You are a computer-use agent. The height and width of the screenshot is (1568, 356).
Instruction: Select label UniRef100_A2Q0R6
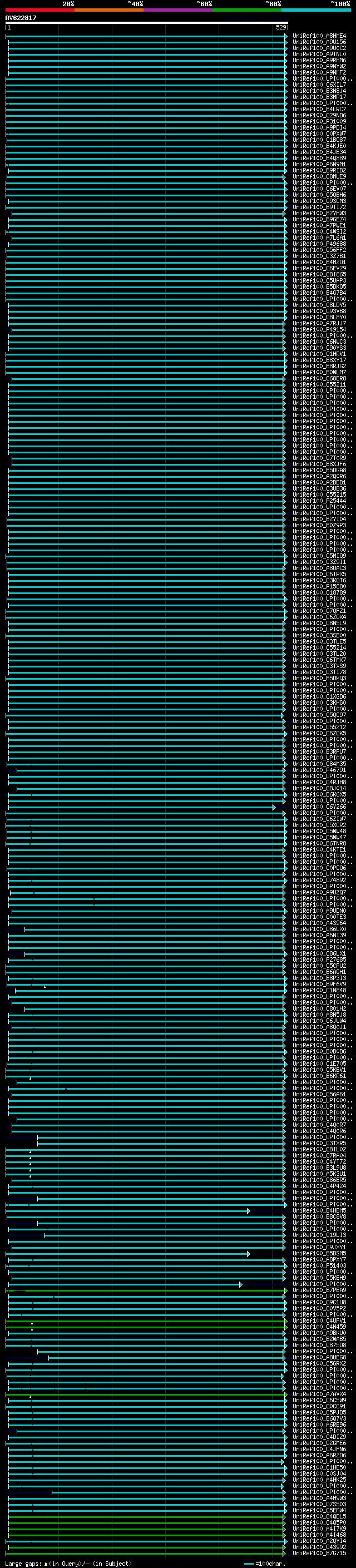(319, 476)
